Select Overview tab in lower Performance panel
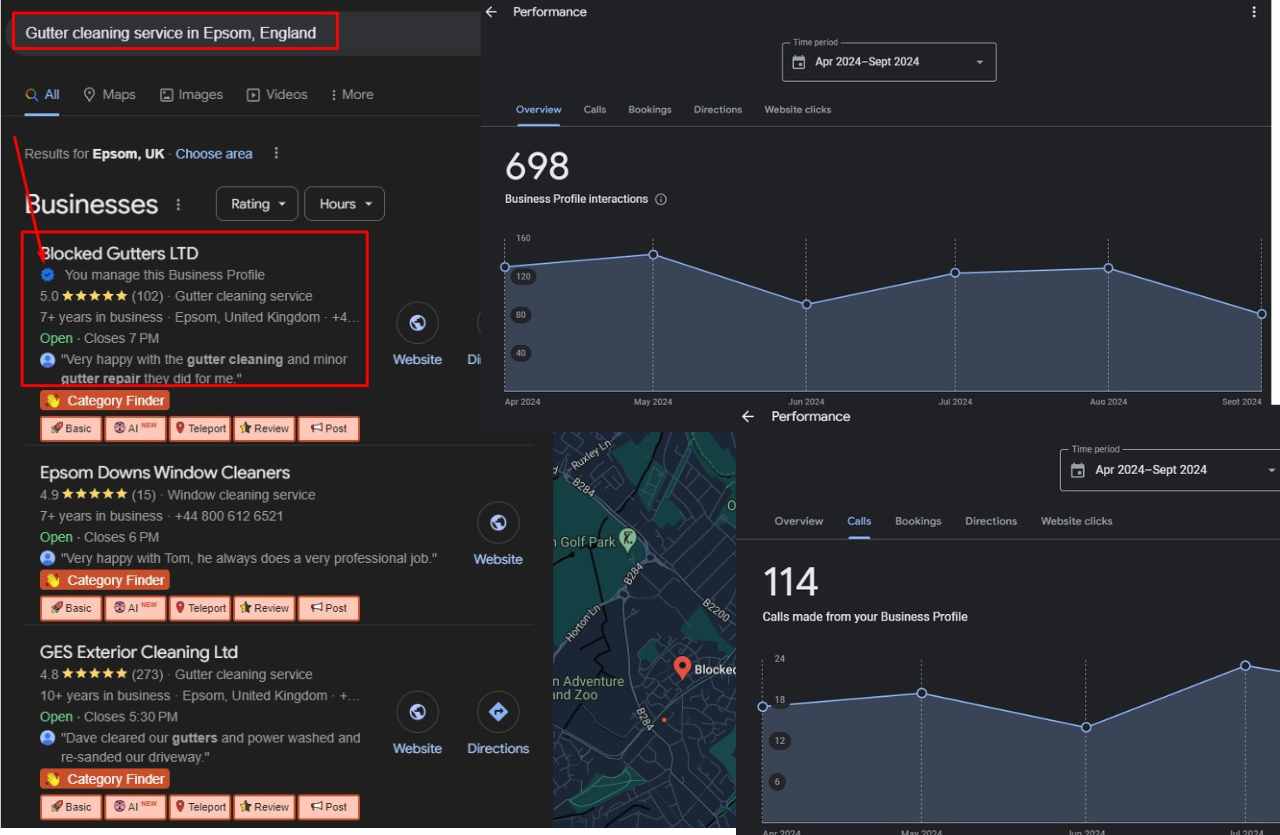 point(799,521)
